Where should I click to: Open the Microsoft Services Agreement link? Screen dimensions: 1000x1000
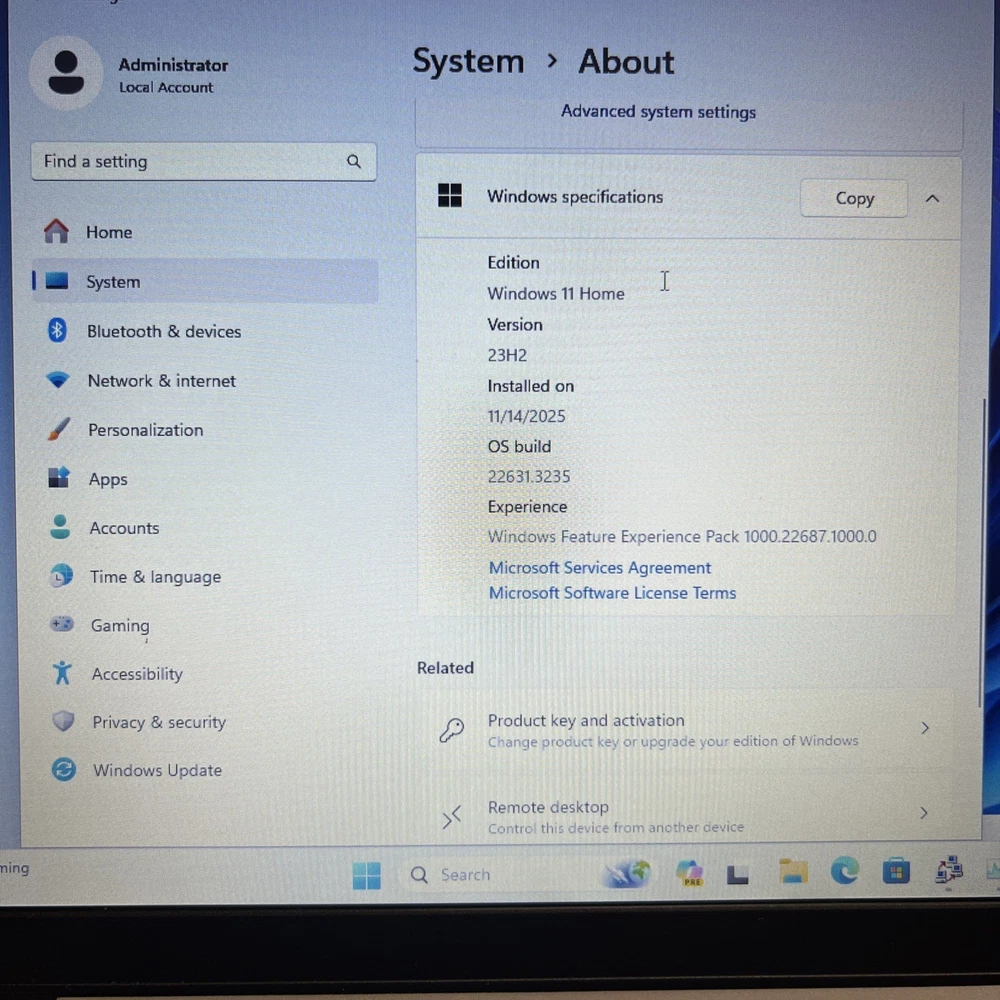tap(600, 568)
